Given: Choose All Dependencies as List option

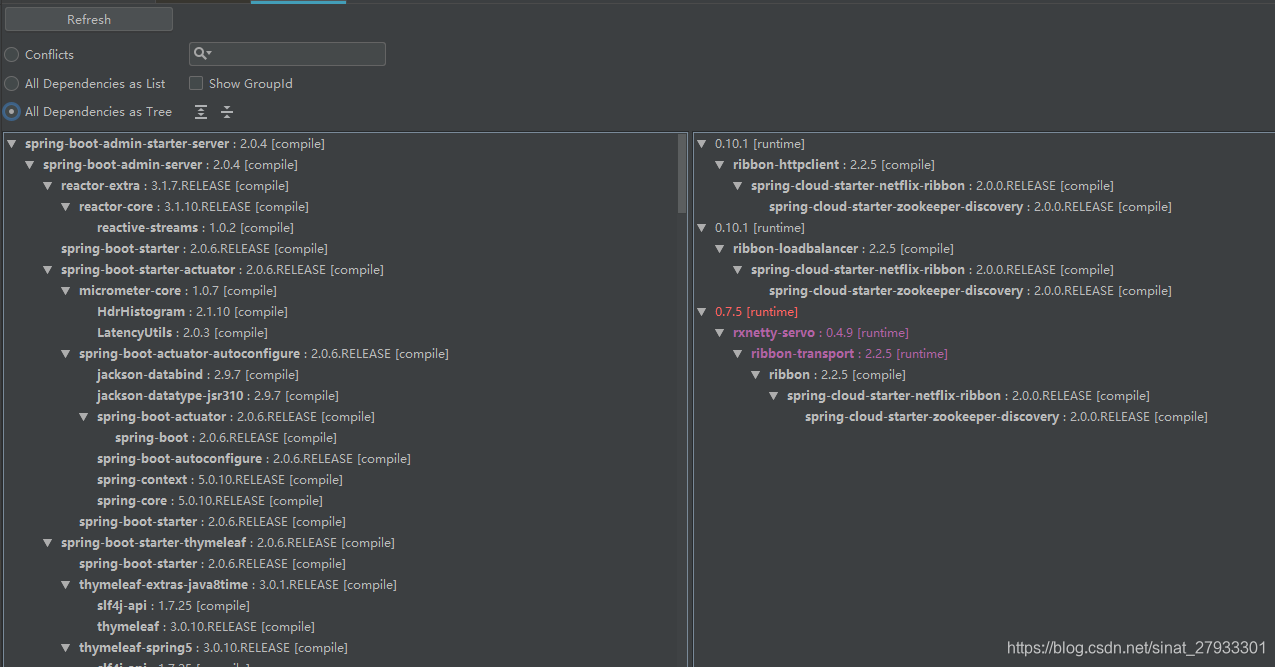Looking at the screenshot, I should pos(12,84).
